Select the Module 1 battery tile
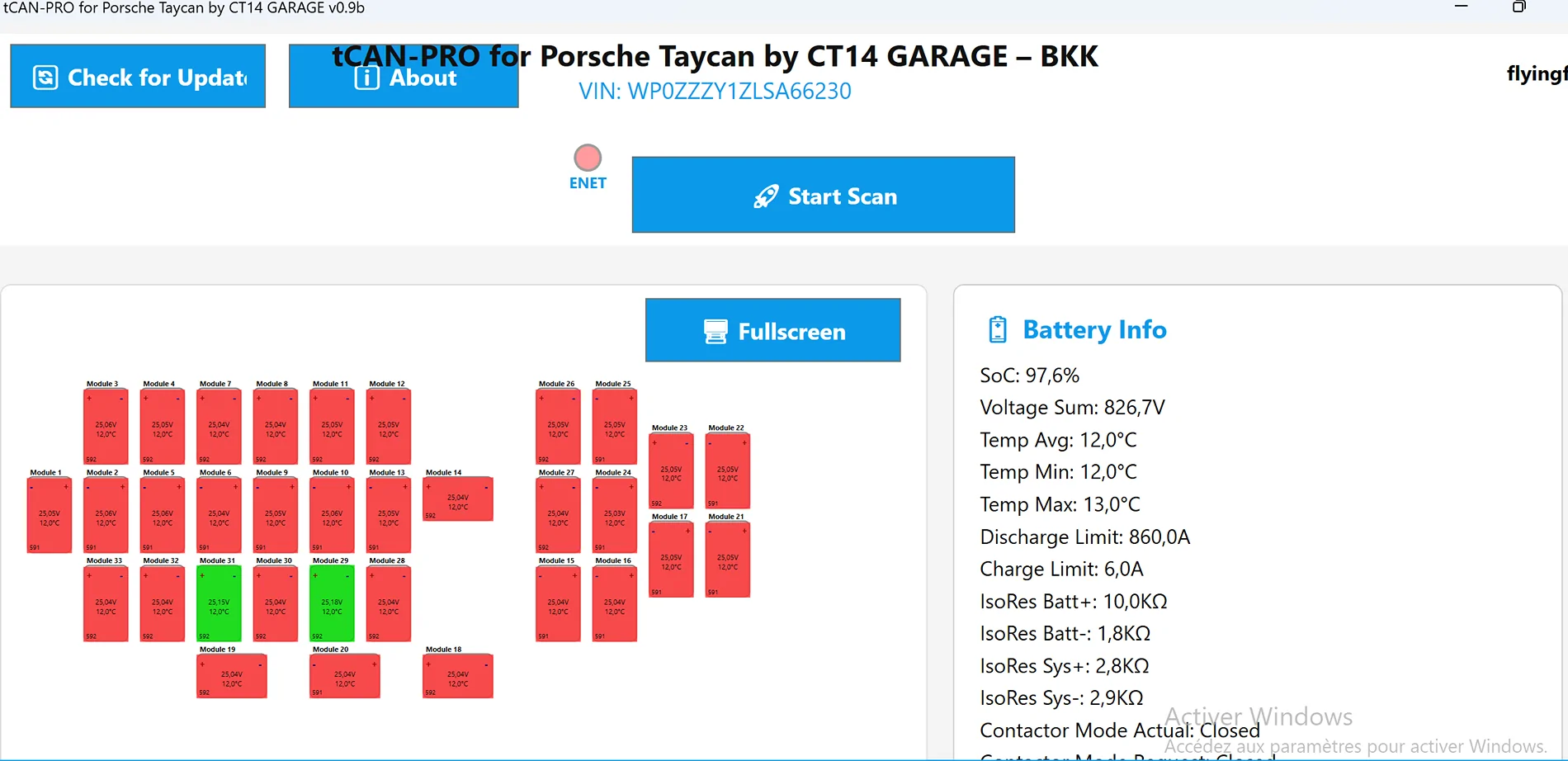The width and height of the screenshot is (1568, 761). (x=50, y=515)
